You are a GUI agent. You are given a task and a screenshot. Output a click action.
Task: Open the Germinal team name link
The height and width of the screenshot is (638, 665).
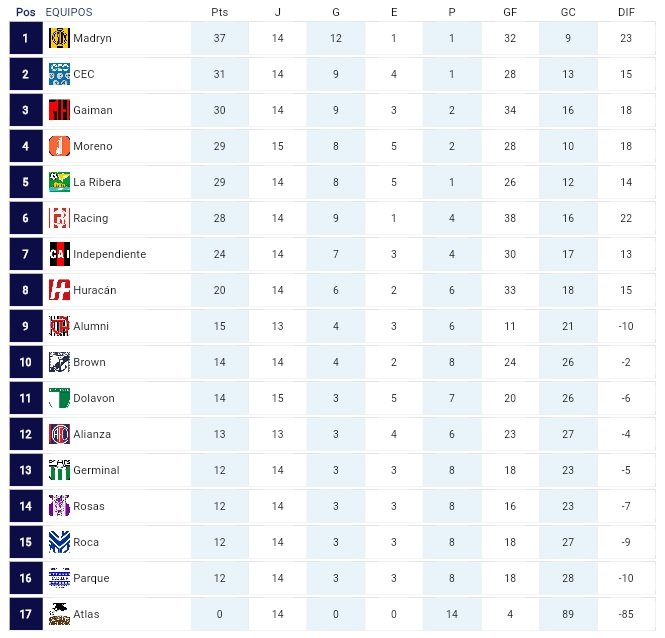(x=96, y=470)
